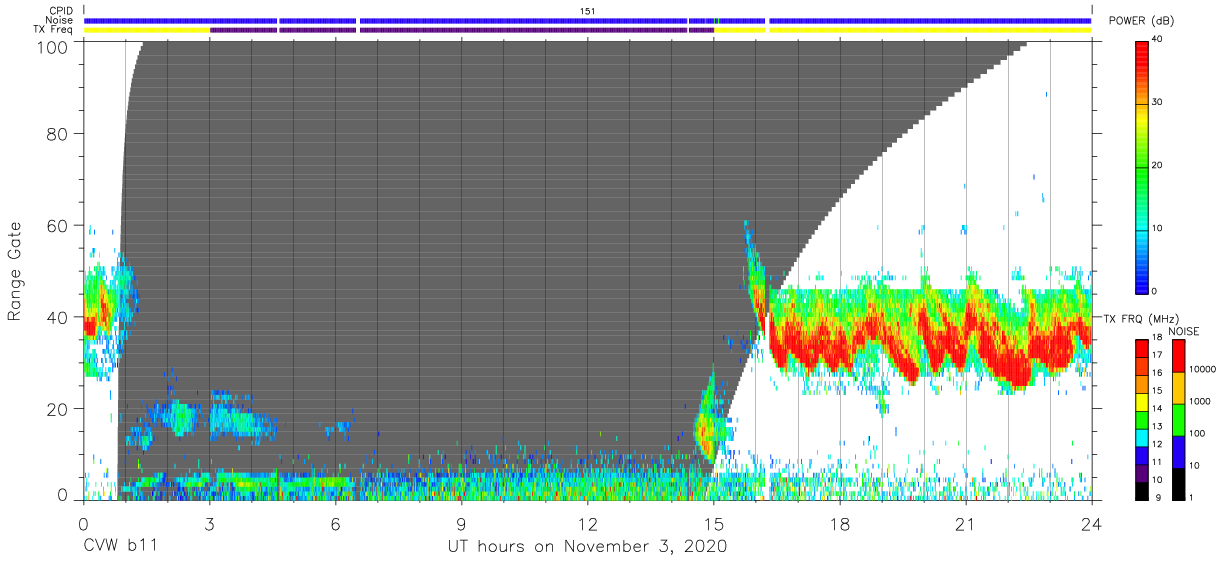The width and height of the screenshot is (1228, 567).
Task: Select the 'Noise' row label at top left
Action: point(62,20)
